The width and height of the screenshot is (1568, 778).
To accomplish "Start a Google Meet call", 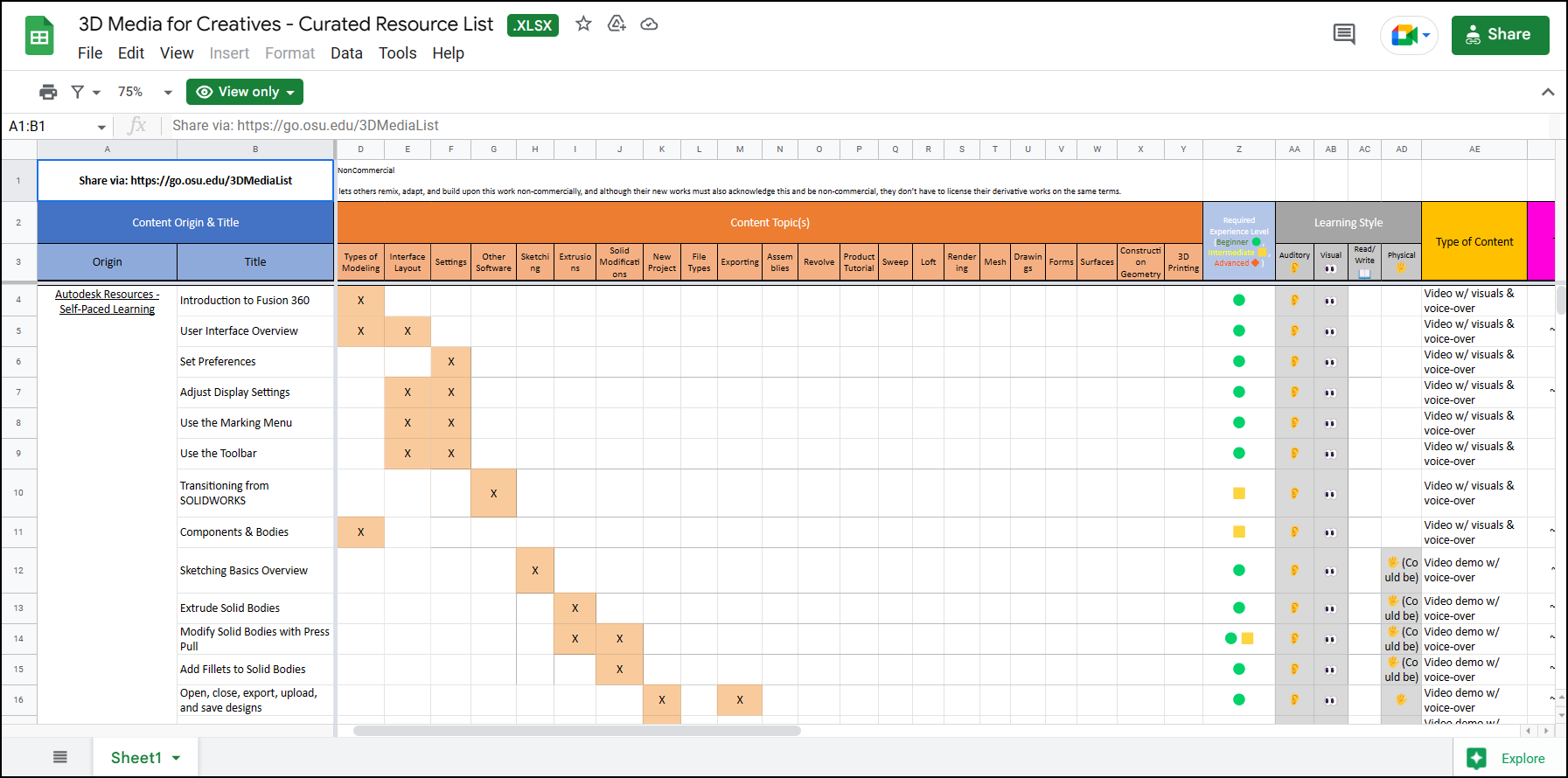I will pos(1404,35).
